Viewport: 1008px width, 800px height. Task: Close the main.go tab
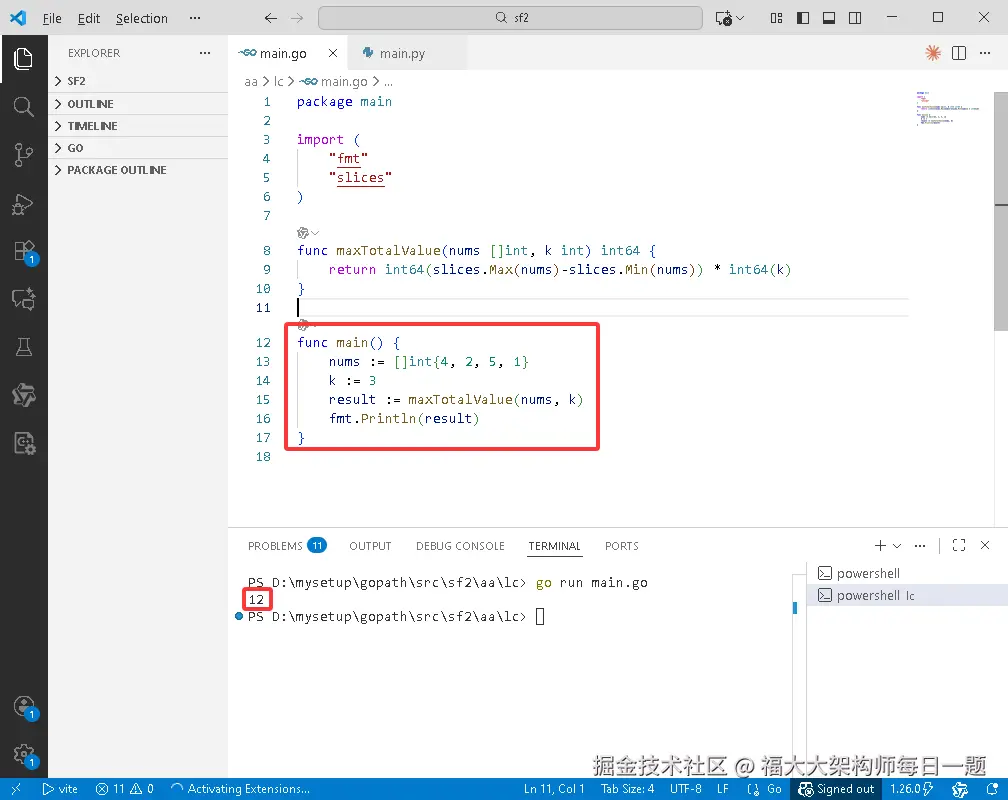(x=333, y=53)
